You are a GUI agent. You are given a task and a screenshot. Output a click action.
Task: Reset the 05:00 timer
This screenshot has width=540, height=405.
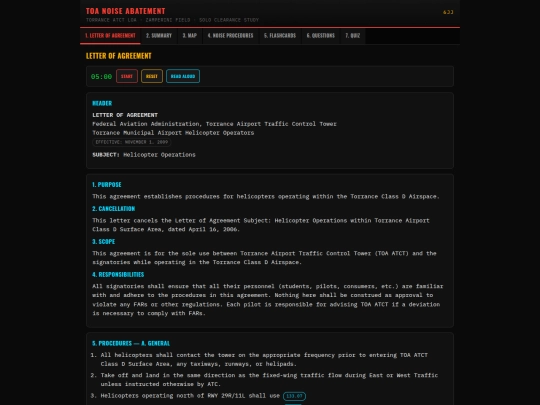[152, 76]
